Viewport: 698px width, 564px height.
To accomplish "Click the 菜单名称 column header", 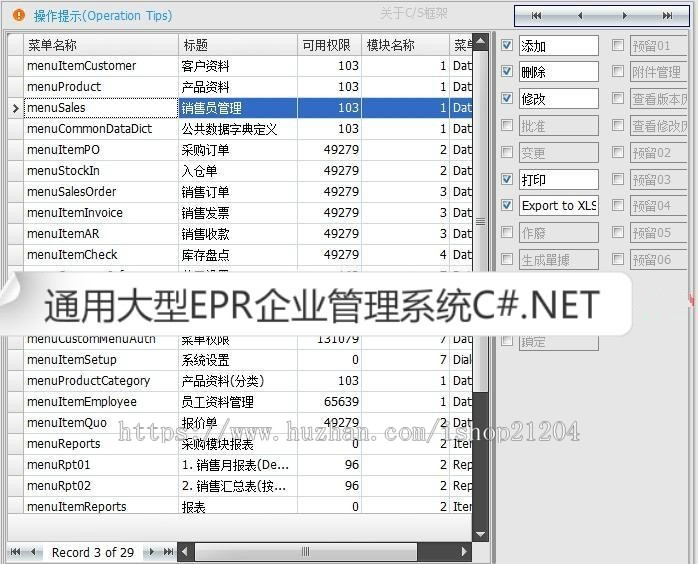I will pyautogui.click(x=101, y=45).
